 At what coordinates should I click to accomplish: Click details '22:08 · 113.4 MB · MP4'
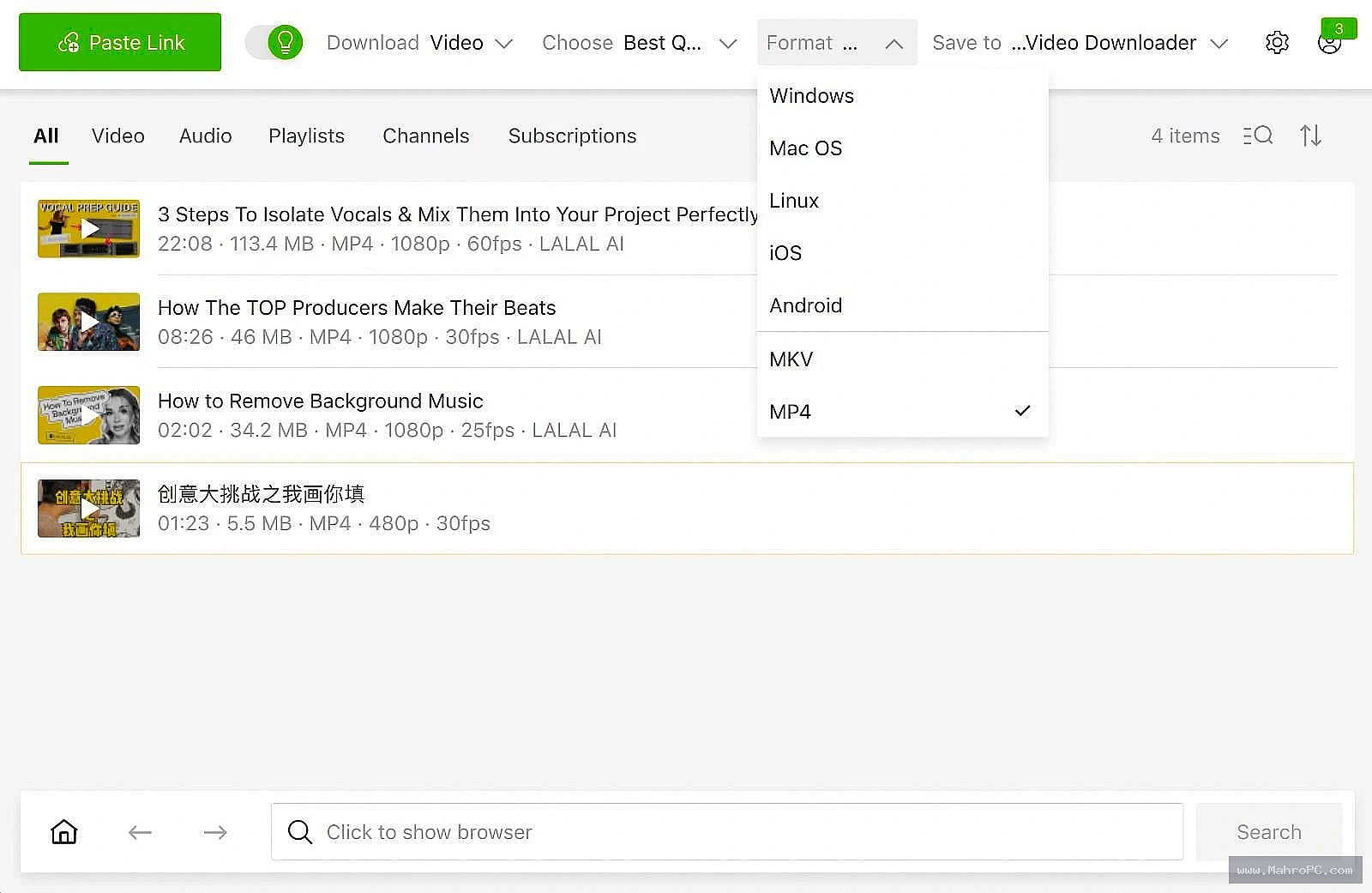[x=391, y=244]
